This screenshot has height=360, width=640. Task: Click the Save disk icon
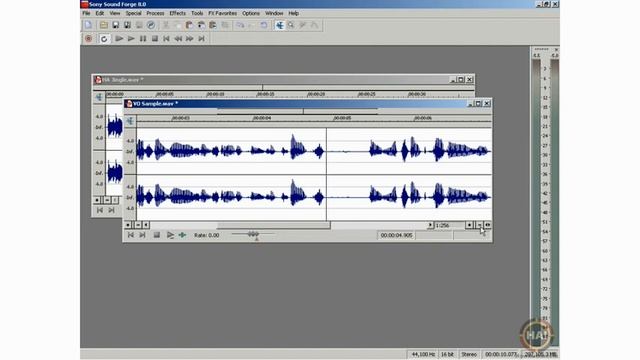pyautogui.click(x=116, y=25)
